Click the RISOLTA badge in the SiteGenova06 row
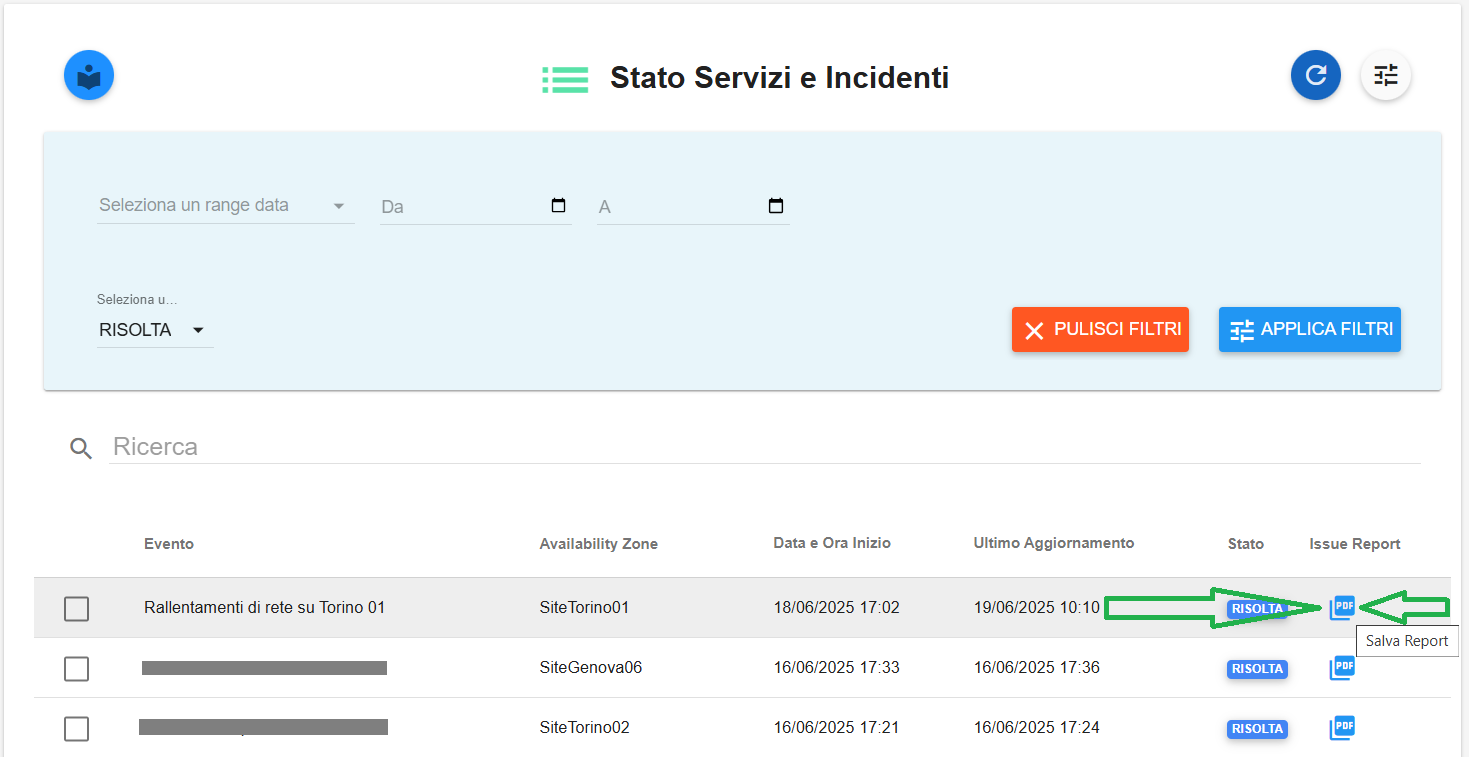The width and height of the screenshot is (1469, 757). pyautogui.click(x=1257, y=668)
